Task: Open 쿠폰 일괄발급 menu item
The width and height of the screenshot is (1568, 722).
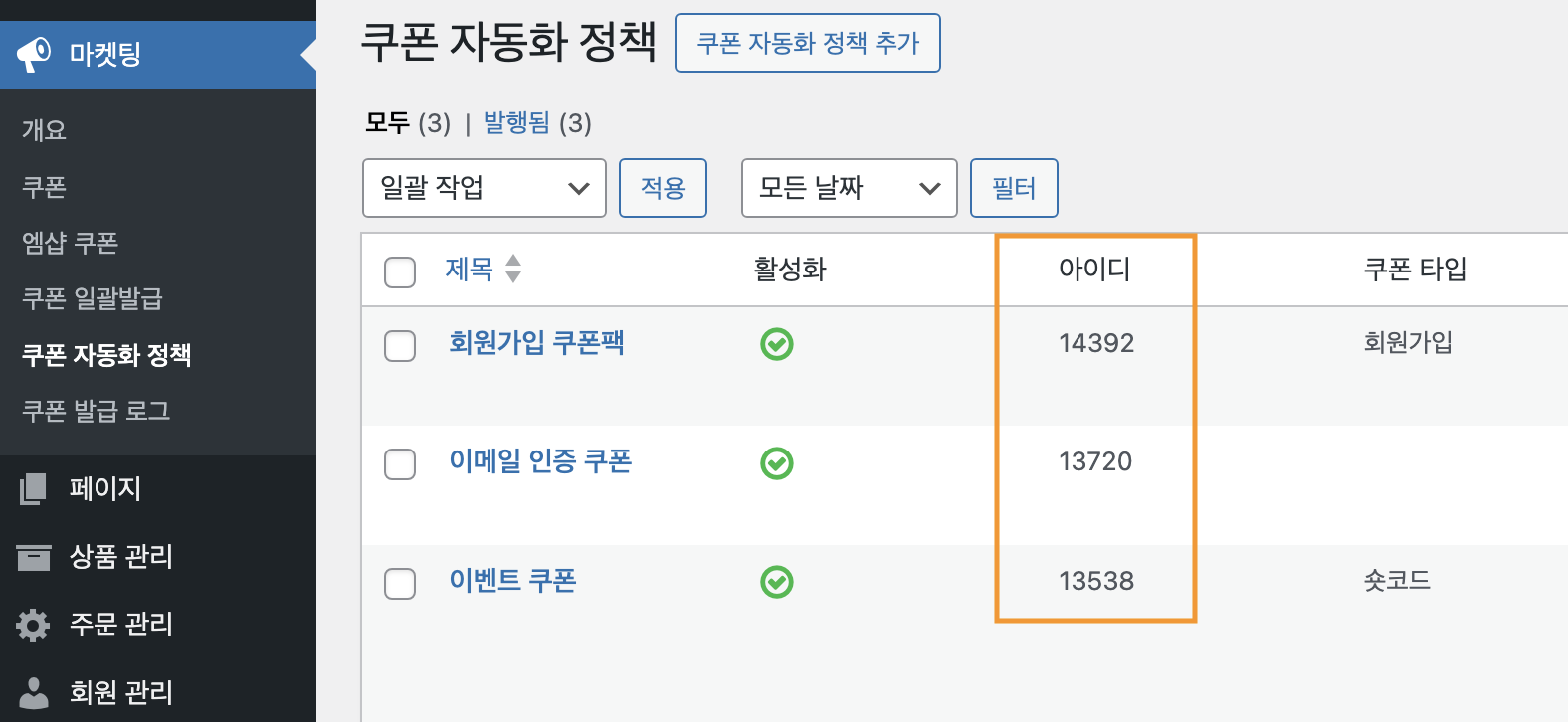Action: point(93,298)
